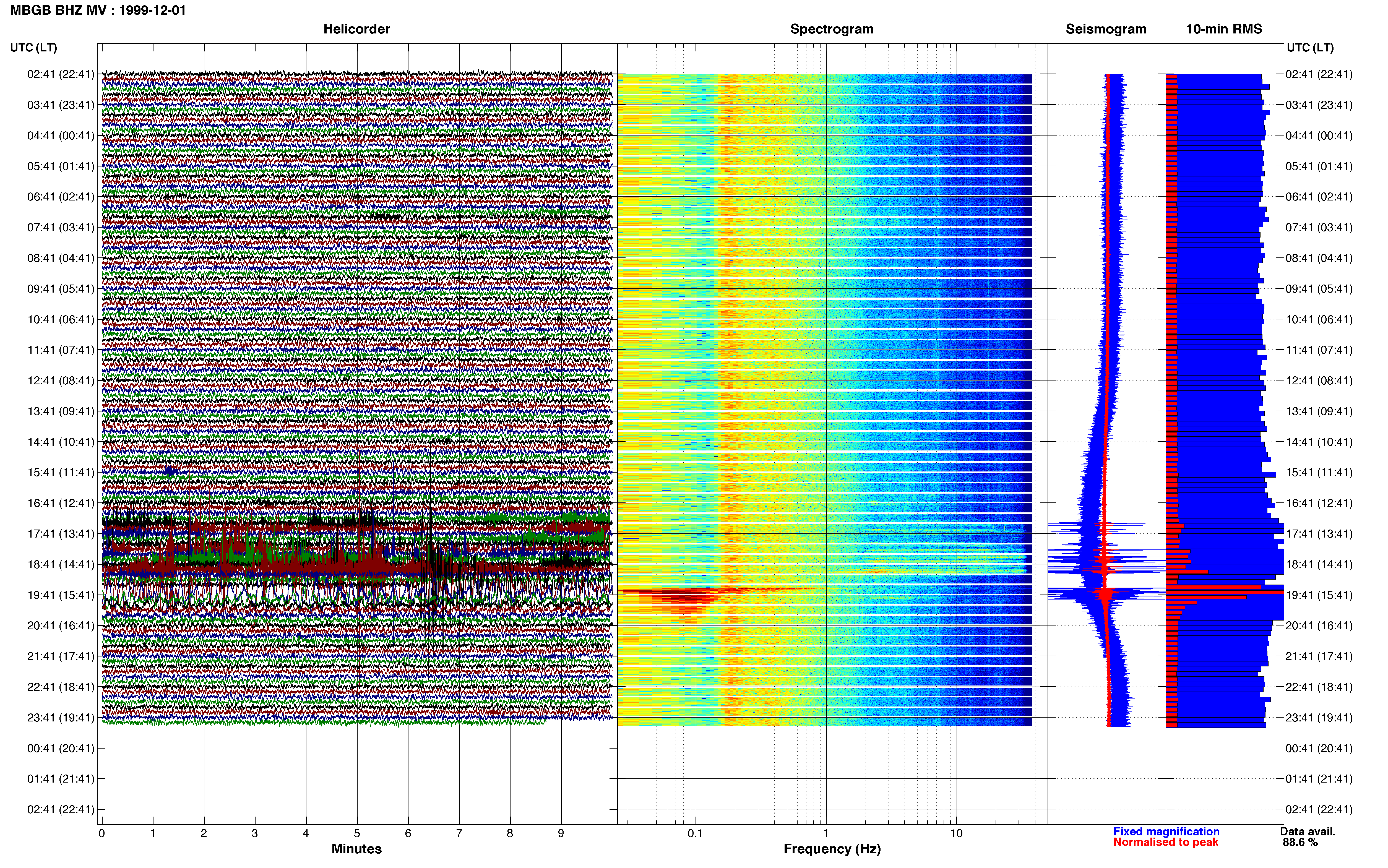The image size is (1388, 868).
Task: Click the 'Data avail.' label
Action: tap(1308, 832)
